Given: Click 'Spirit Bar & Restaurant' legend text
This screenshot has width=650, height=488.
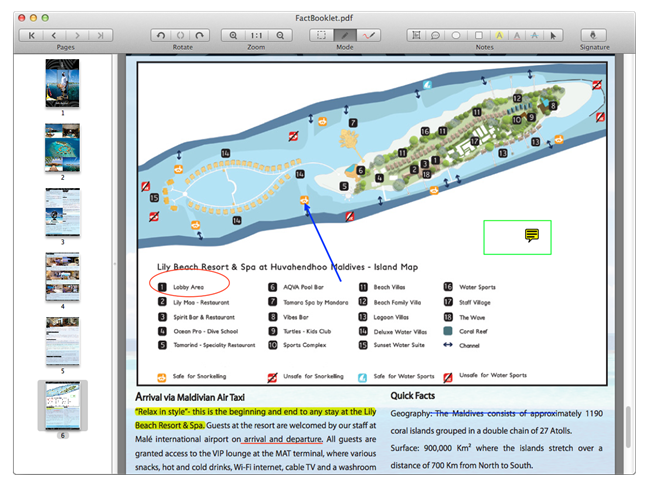Looking at the screenshot, I should 204,317.
